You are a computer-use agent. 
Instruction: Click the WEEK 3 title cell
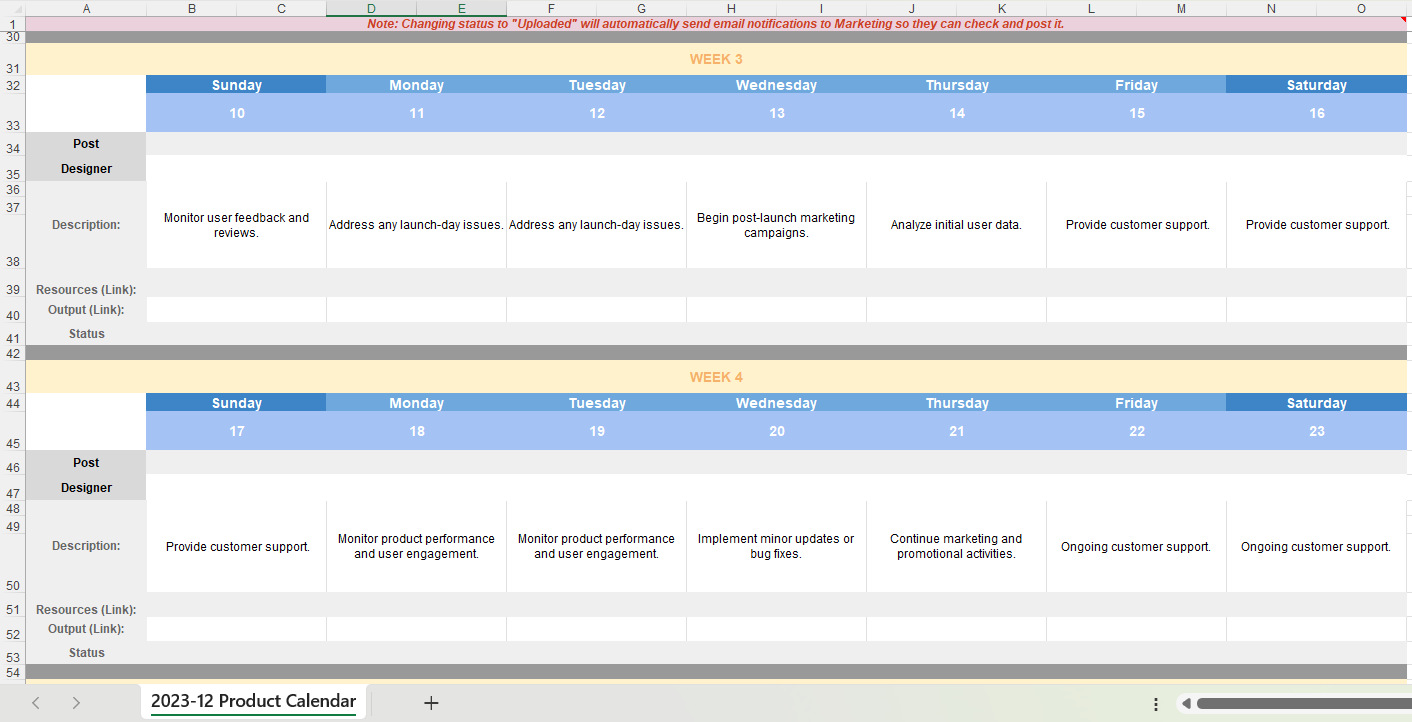pyautogui.click(x=716, y=59)
